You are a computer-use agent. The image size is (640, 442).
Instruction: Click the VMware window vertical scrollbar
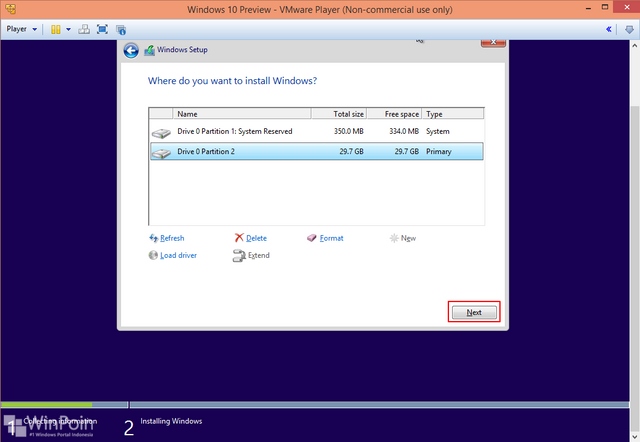[x=634, y=269]
